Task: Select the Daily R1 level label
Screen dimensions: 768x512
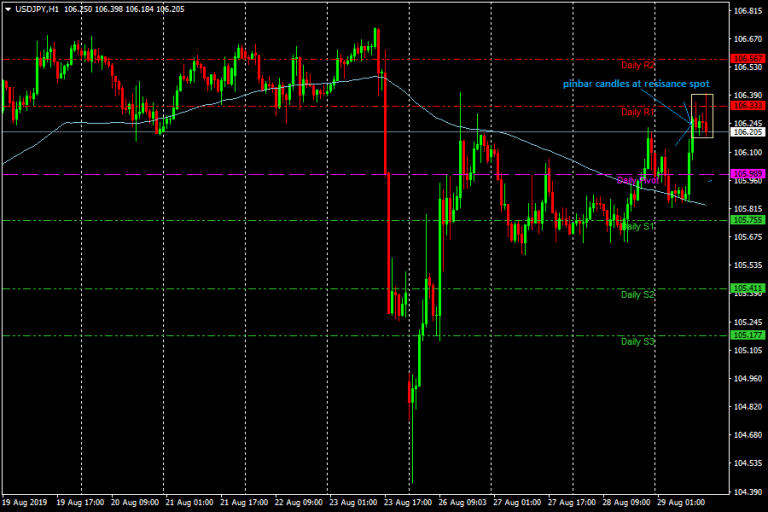Action: click(637, 112)
